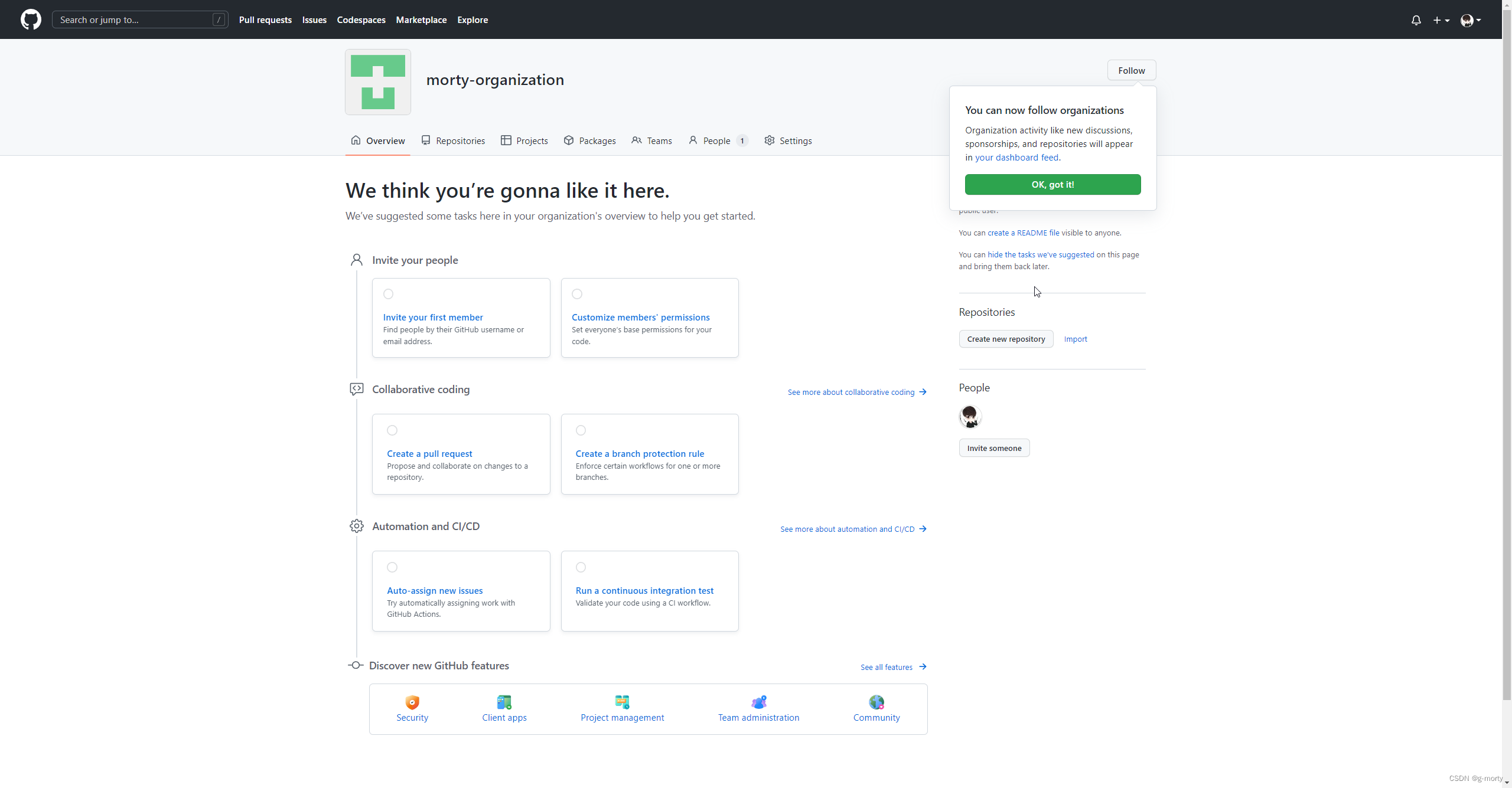Open See all features link

(894, 667)
